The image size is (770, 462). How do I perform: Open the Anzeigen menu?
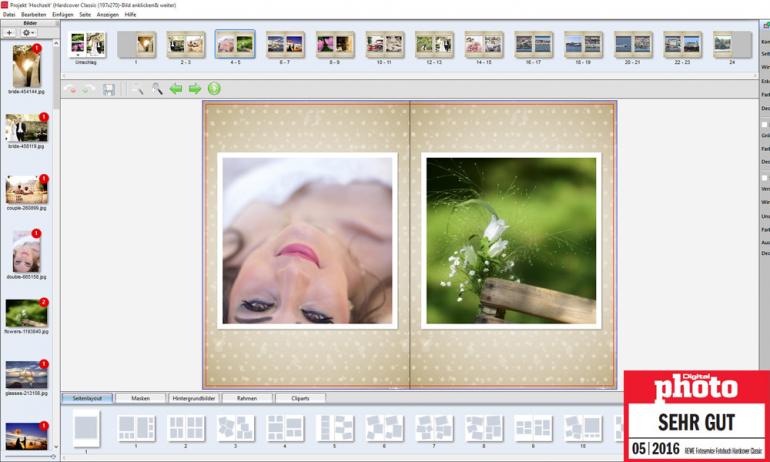pyautogui.click(x=108, y=15)
